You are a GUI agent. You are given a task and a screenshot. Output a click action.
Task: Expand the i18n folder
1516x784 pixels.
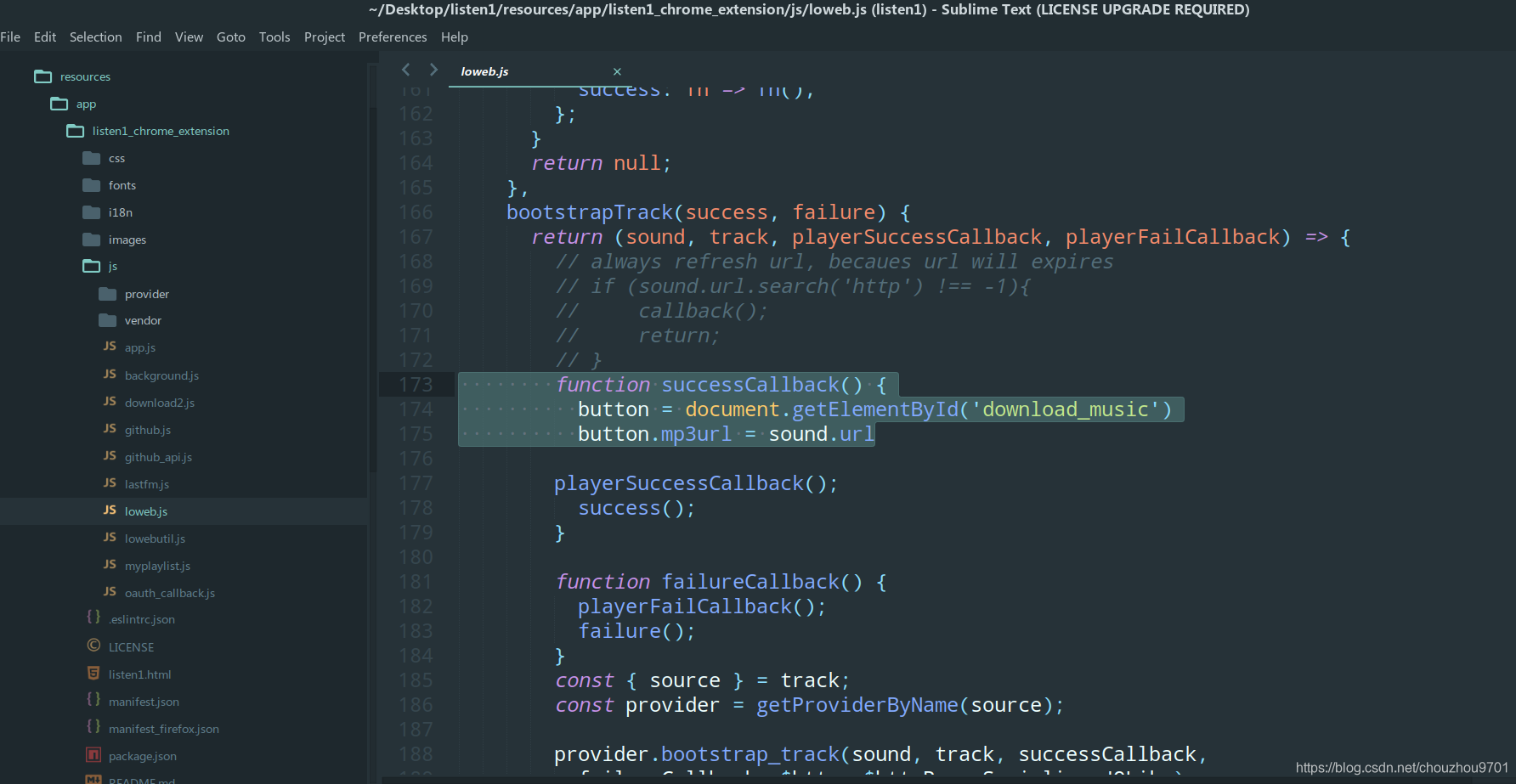point(91,212)
